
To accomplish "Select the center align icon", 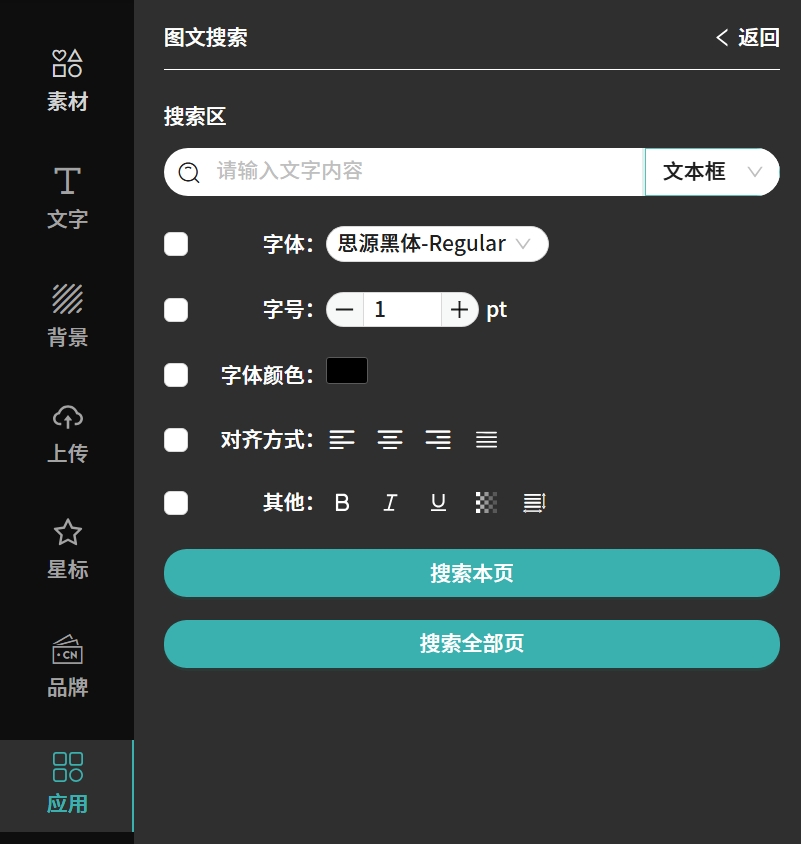I will pos(390,440).
